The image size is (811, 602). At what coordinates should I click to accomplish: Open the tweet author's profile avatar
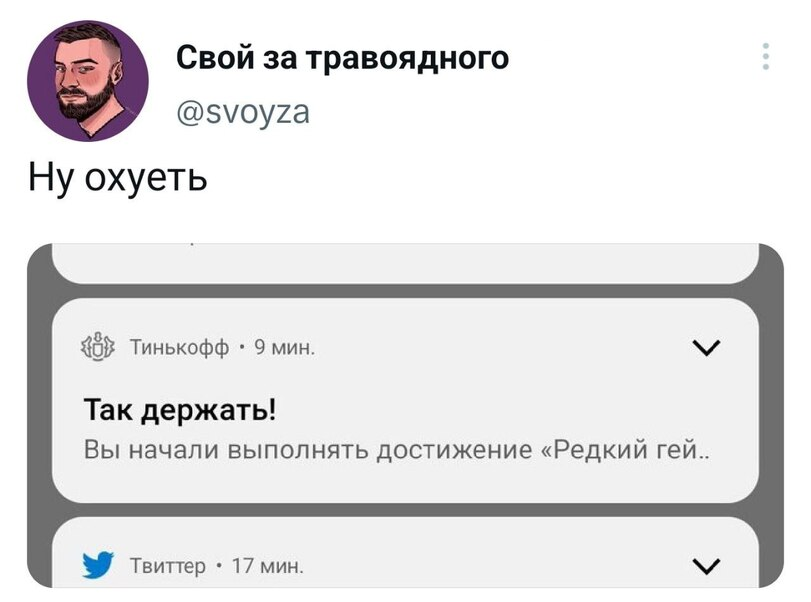pyautogui.click(x=88, y=81)
